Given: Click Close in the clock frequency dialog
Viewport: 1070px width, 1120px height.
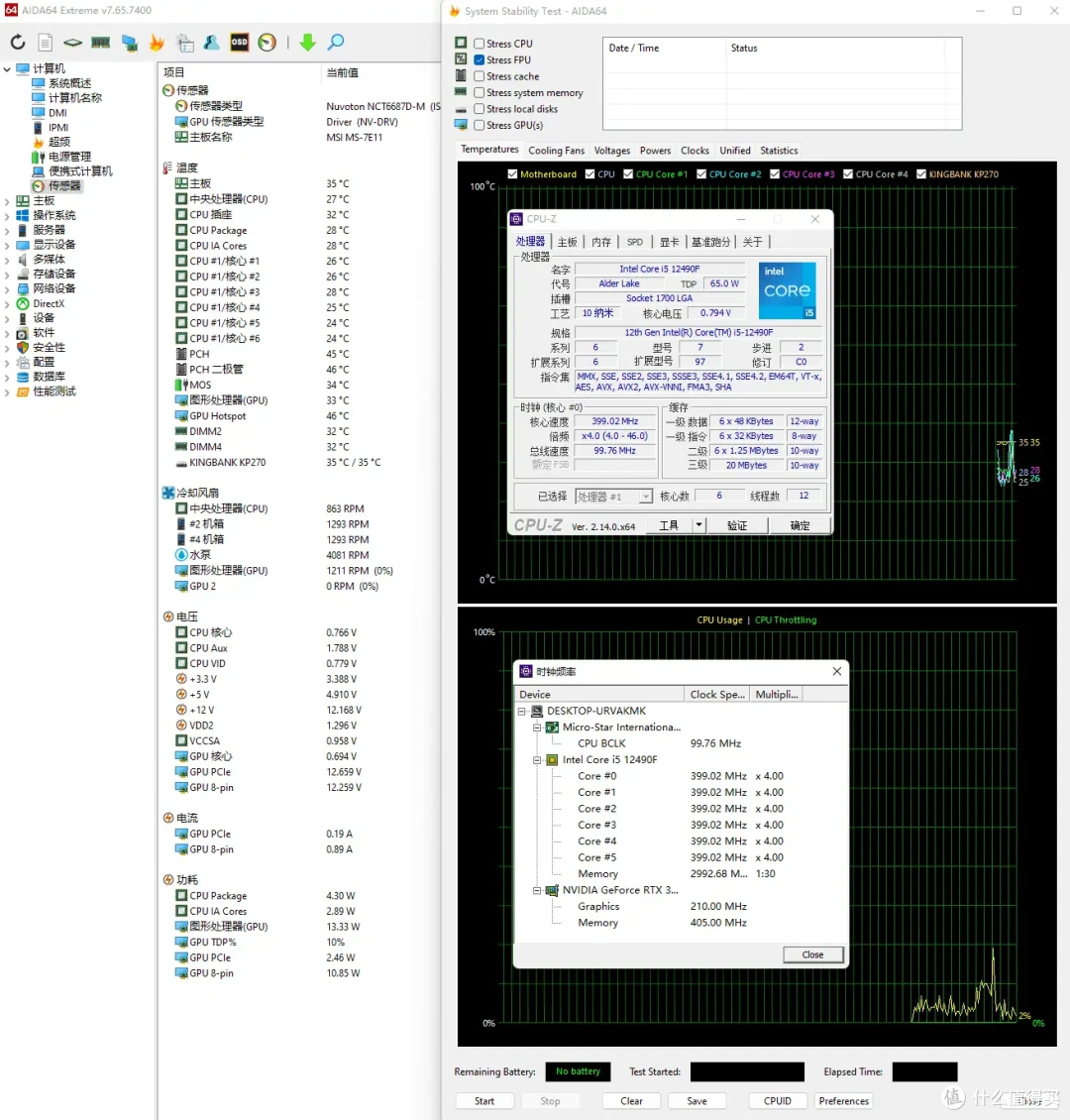Looking at the screenshot, I should (x=812, y=954).
